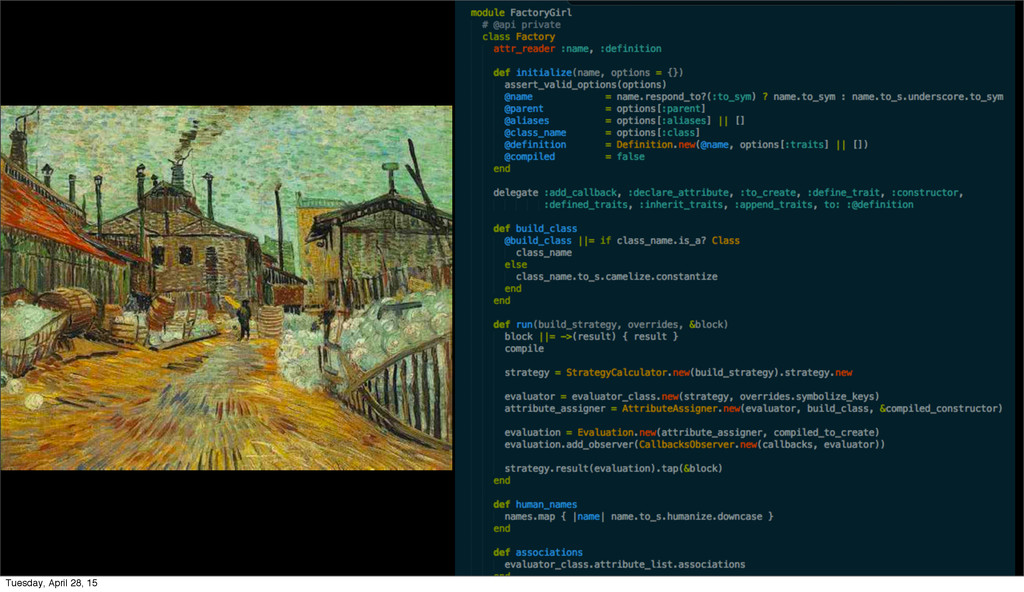Click the 'Tuesday, April 28, 15' date text
The width and height of the screenshot is (1024, 592).
pos(52,583)
